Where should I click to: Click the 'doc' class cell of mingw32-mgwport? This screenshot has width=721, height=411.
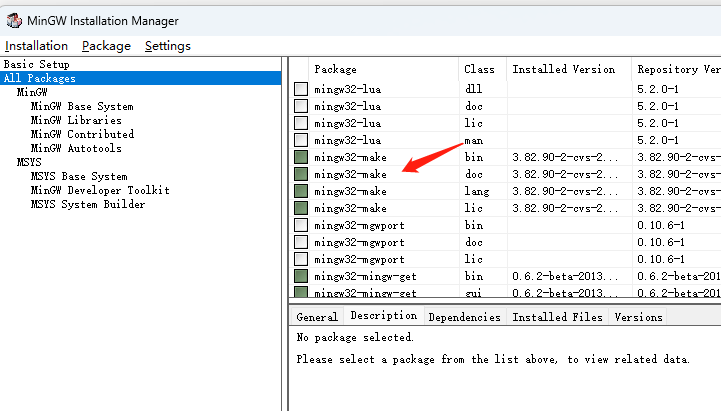click(x=473, y=242)
